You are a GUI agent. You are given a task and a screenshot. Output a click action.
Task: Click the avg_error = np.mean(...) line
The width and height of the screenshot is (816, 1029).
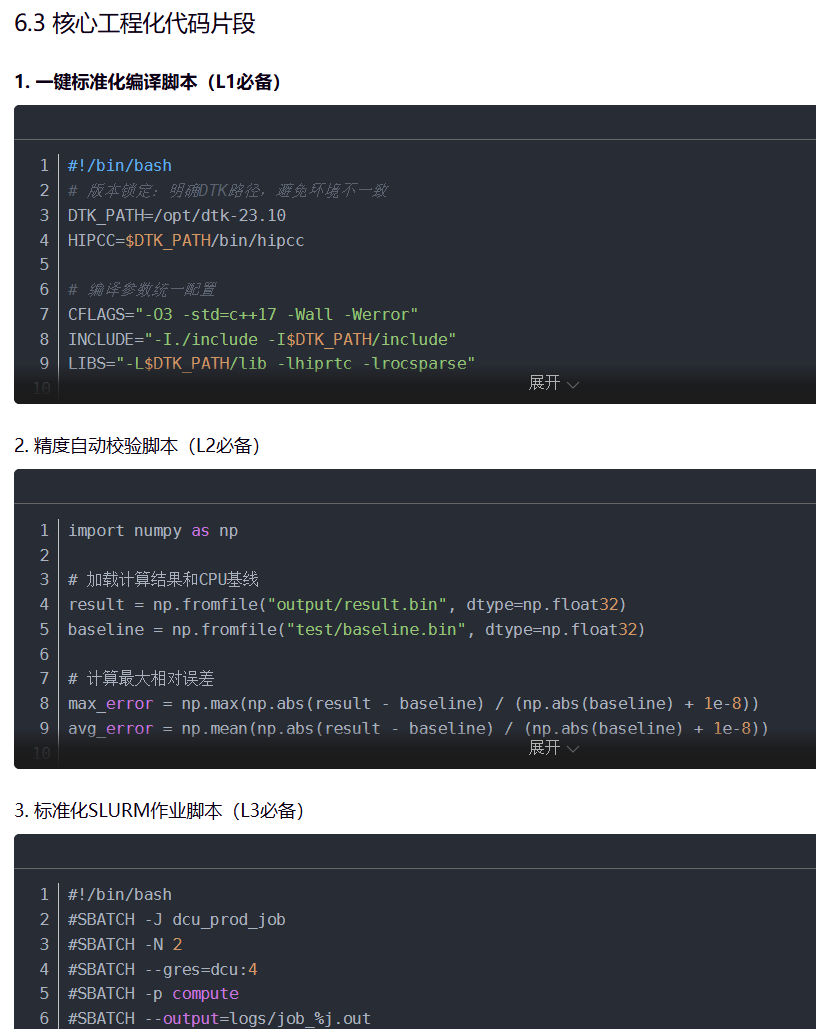(x=418, y=728)
